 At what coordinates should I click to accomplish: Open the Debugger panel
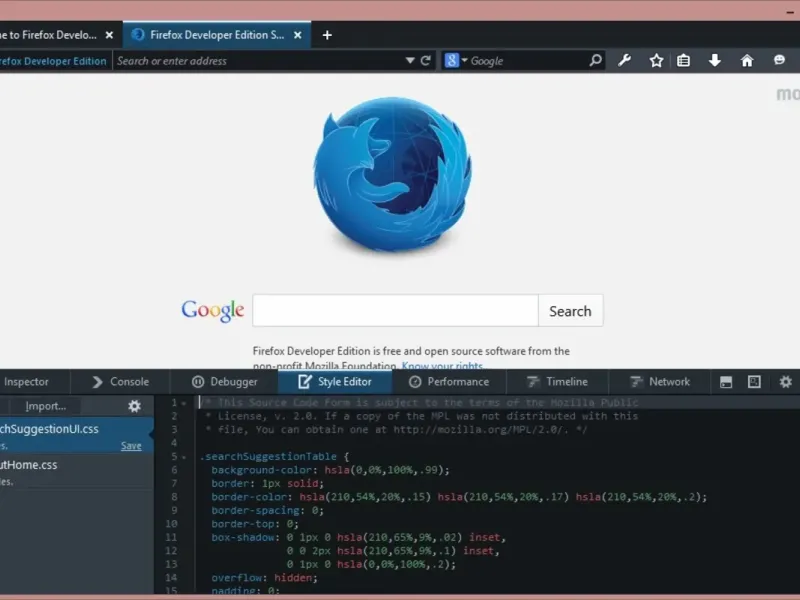(224, 382)
